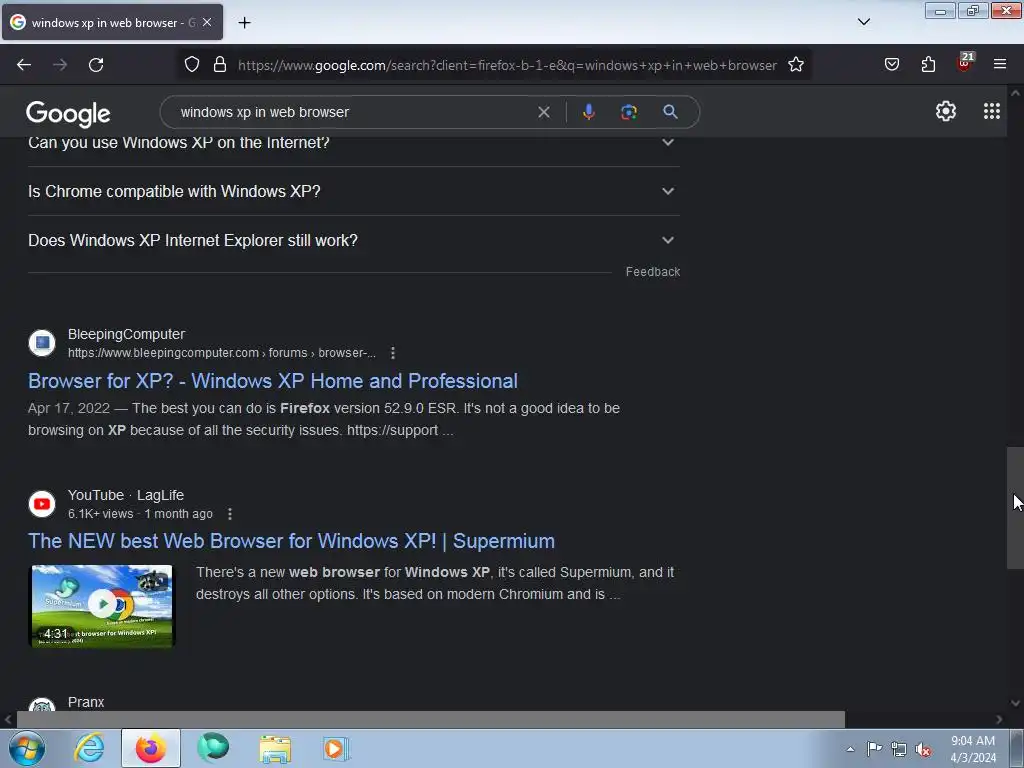Image resolution: width=1024 pixels, height=768 pixels.
Task: Show hidden system tray icons
Action: click(850, 749)
